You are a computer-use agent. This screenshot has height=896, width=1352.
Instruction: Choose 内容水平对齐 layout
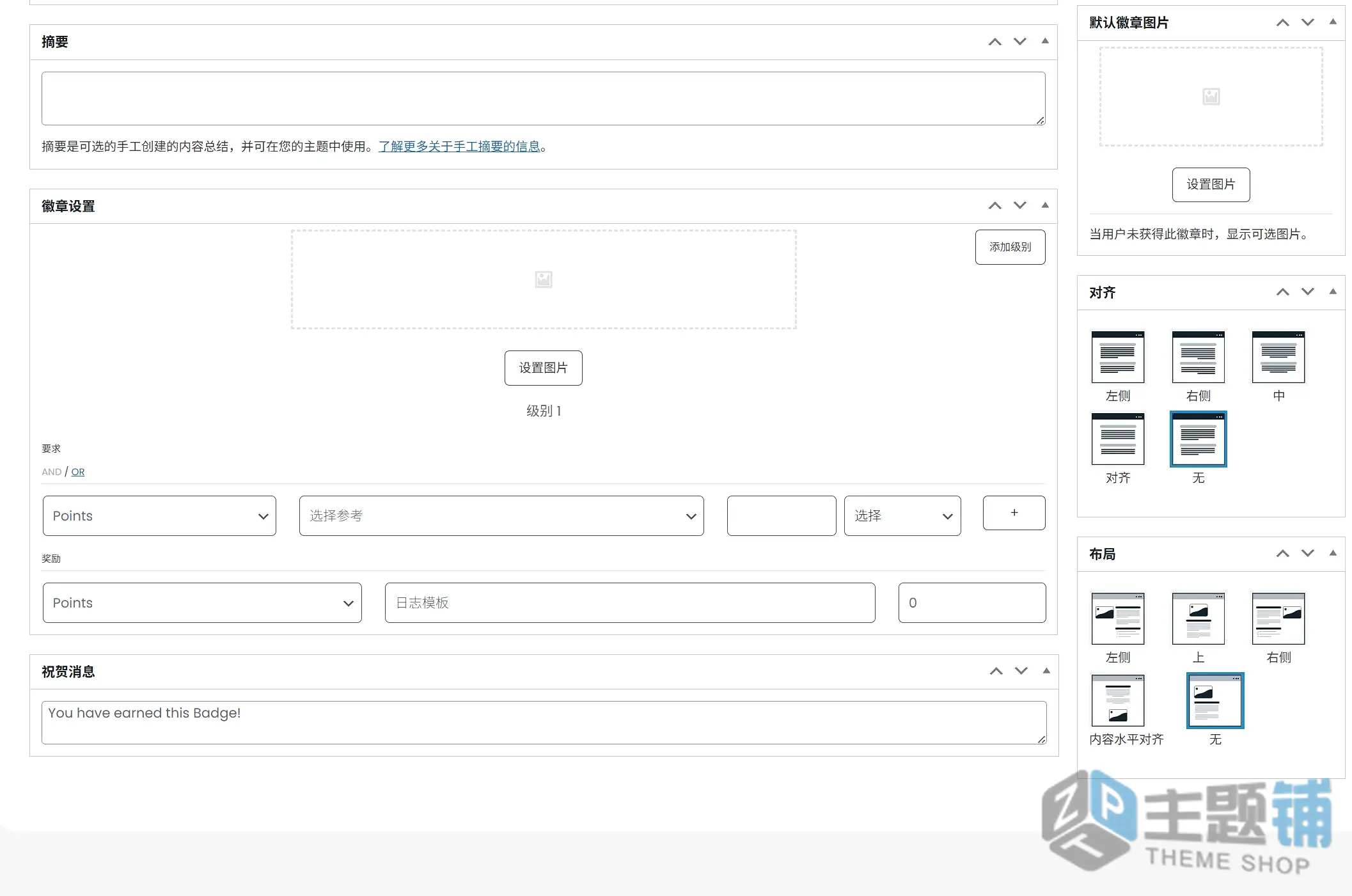coord(1118,700)
